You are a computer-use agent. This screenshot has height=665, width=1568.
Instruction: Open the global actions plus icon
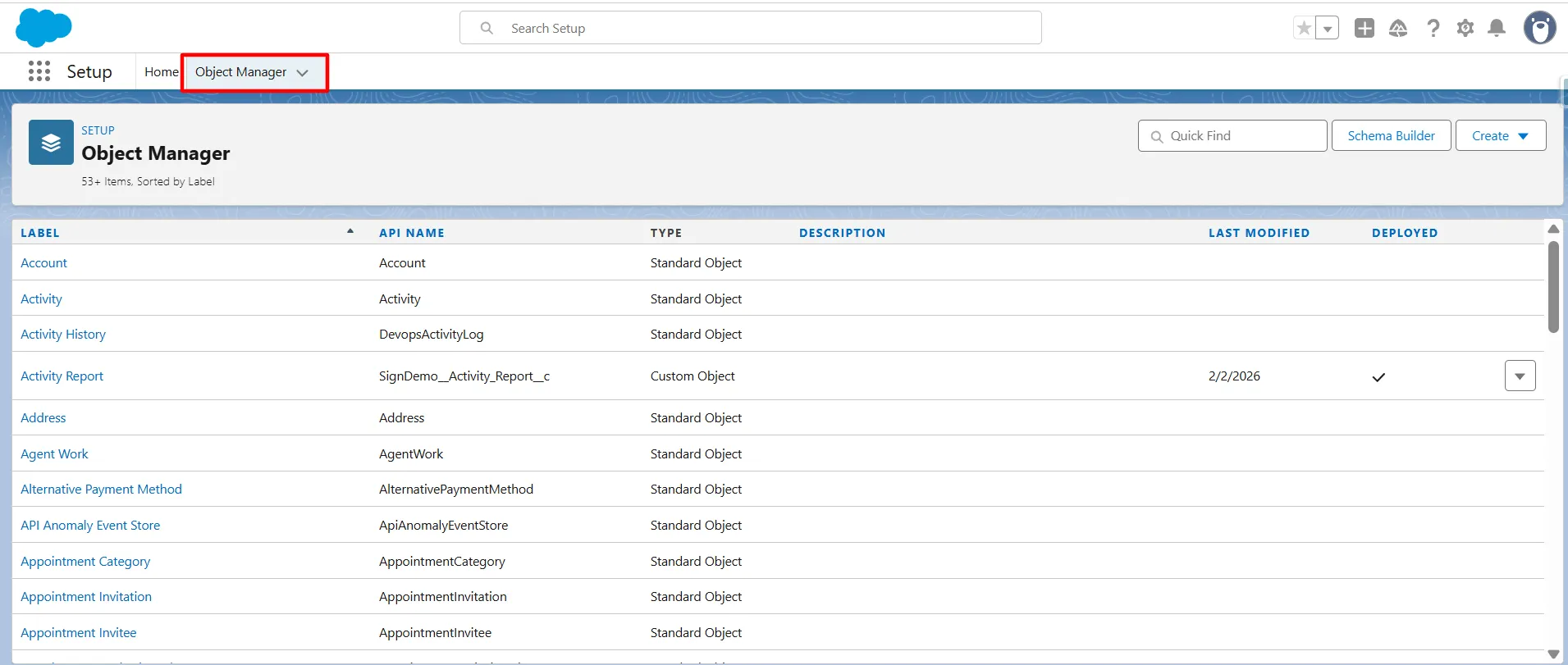click(1365, 28)
